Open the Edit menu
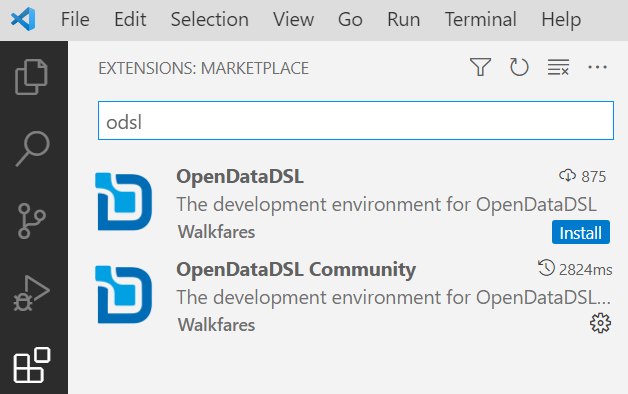628x394 pixels. [x=130, y=19]
